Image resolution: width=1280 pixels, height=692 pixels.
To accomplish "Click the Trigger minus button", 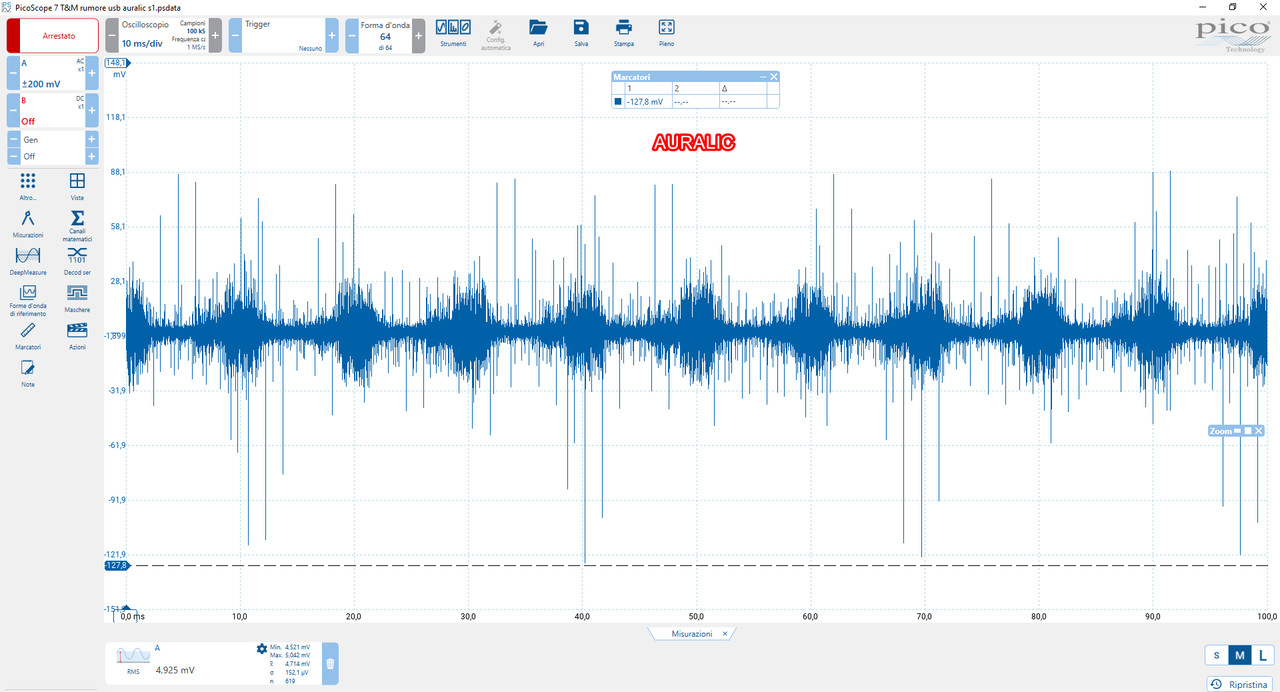I will coord(235,35).
